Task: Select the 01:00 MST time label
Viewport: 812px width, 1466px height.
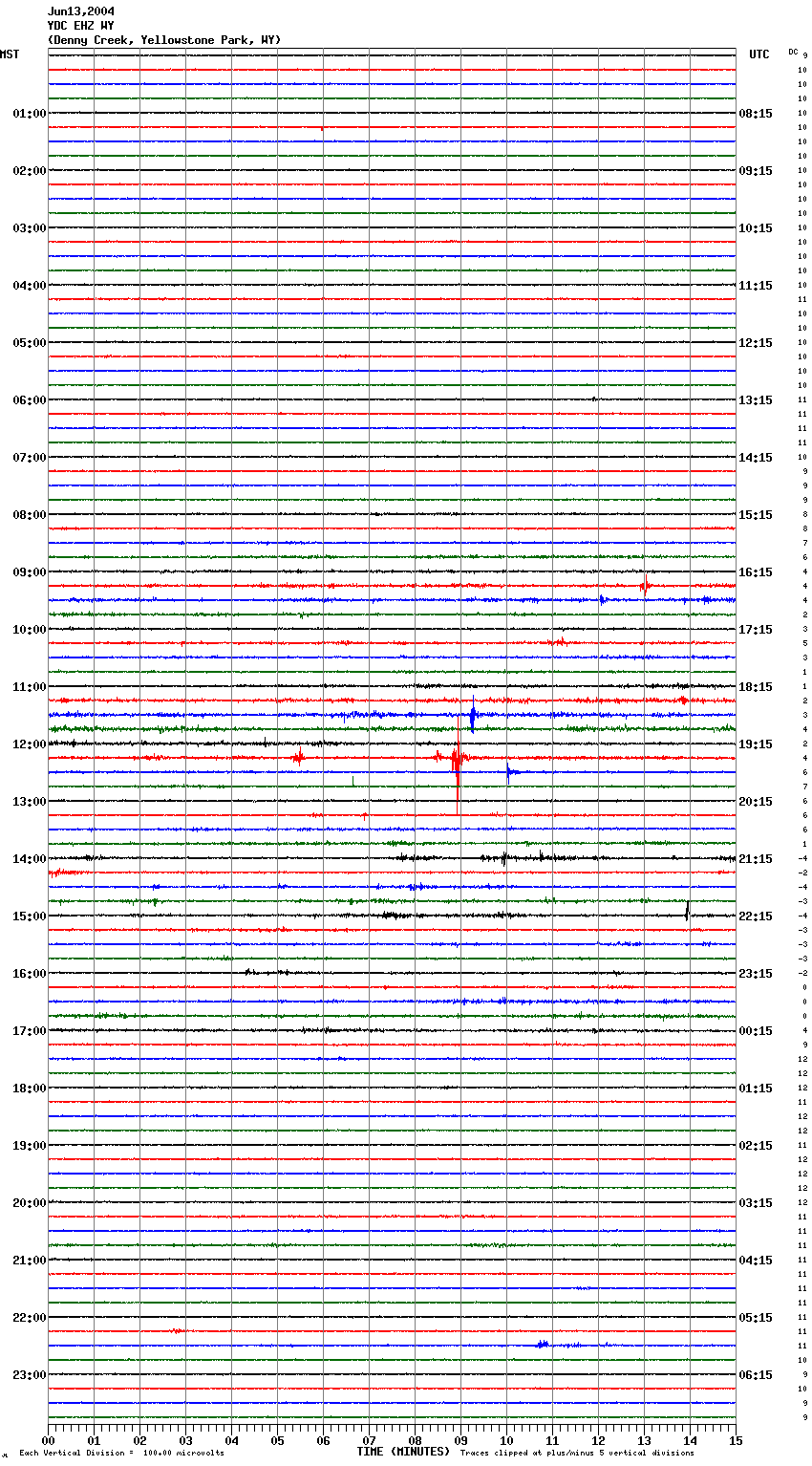Action: tap(30, 114)
